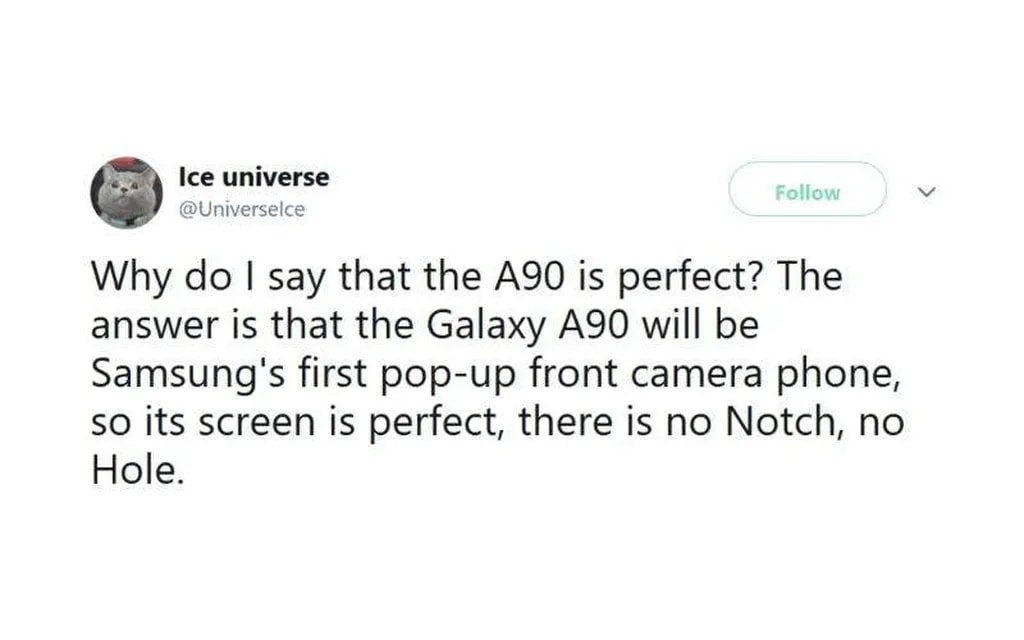This screenshot has width=1024, height=640.
Task: Click the word "answer" in the tweet
Action: click(151, 325)
